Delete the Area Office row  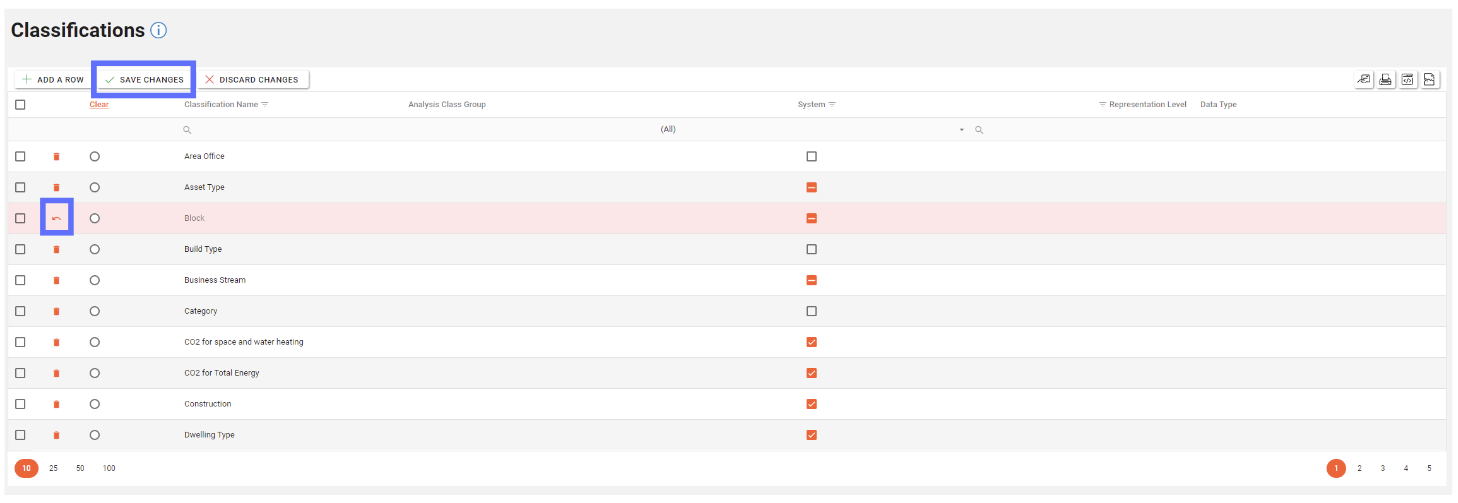(x=56, y=157)
